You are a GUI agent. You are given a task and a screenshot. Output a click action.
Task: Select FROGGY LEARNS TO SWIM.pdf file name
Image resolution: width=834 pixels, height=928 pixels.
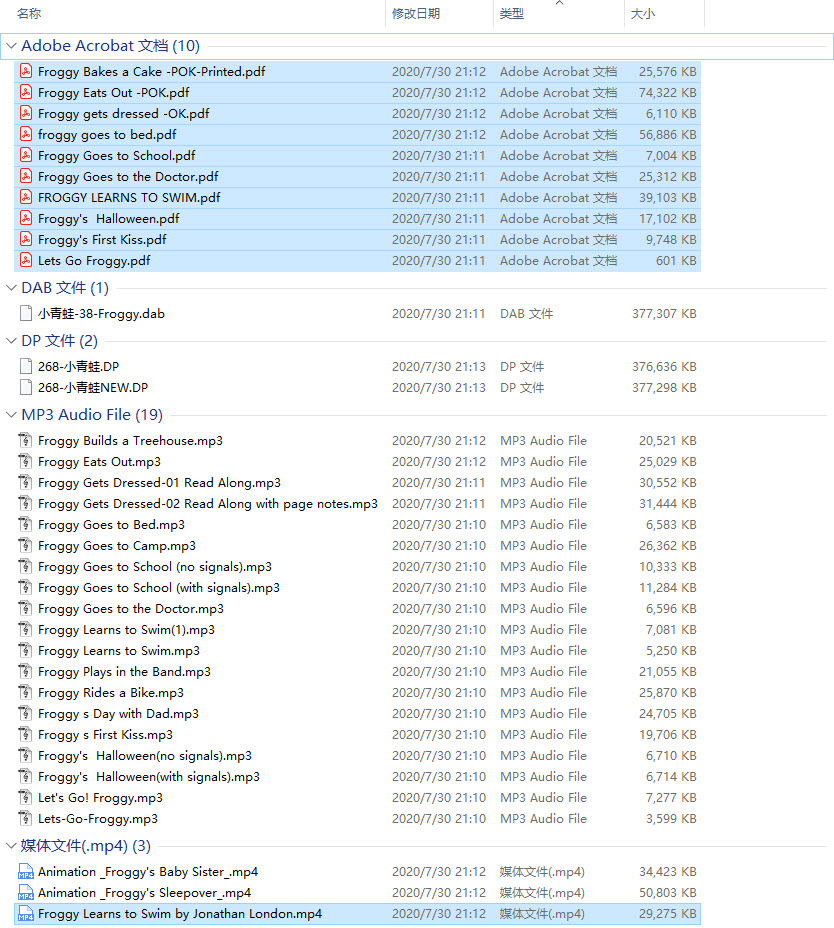click(129, 198)
